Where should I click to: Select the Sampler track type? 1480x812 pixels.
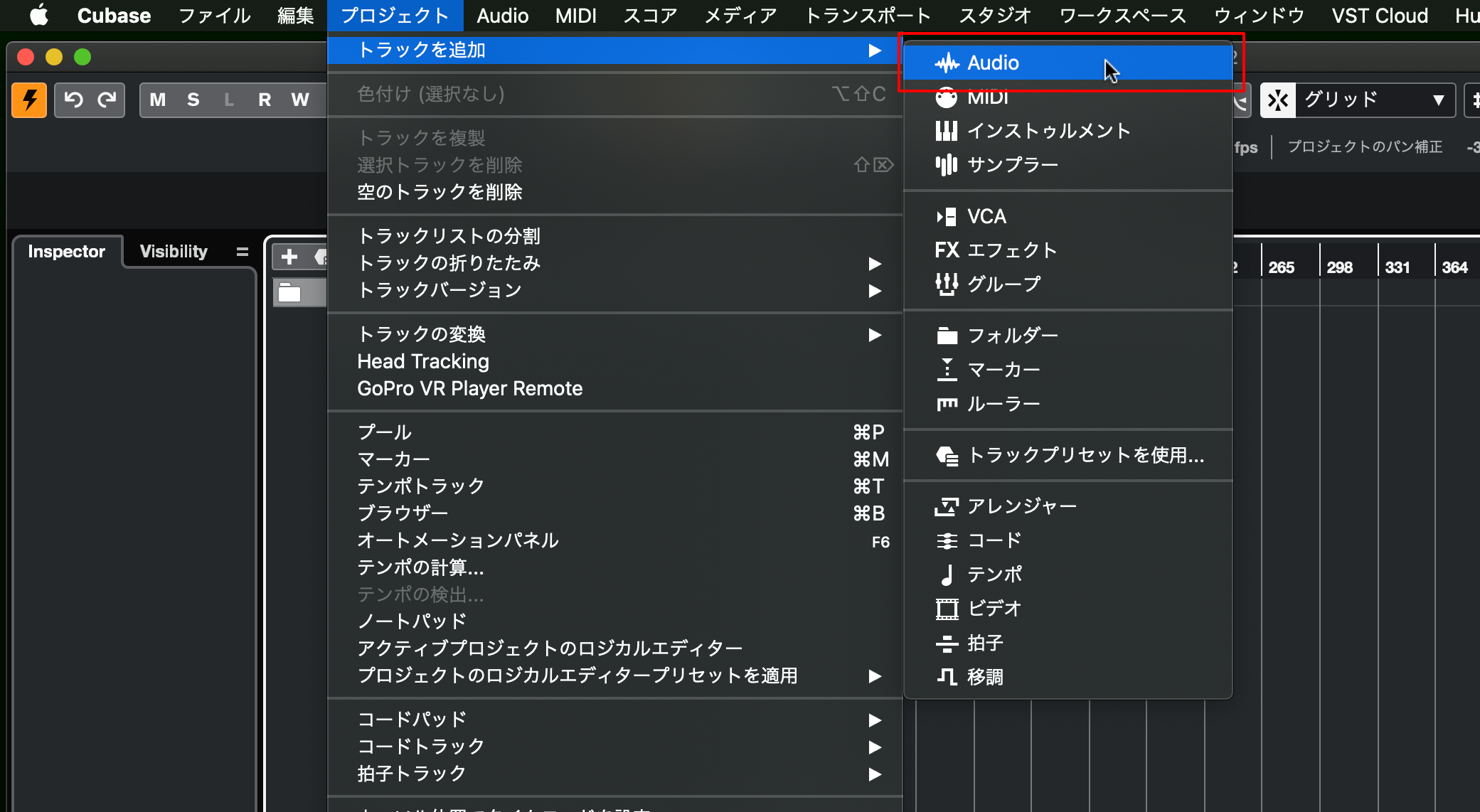click(1011, 165)
